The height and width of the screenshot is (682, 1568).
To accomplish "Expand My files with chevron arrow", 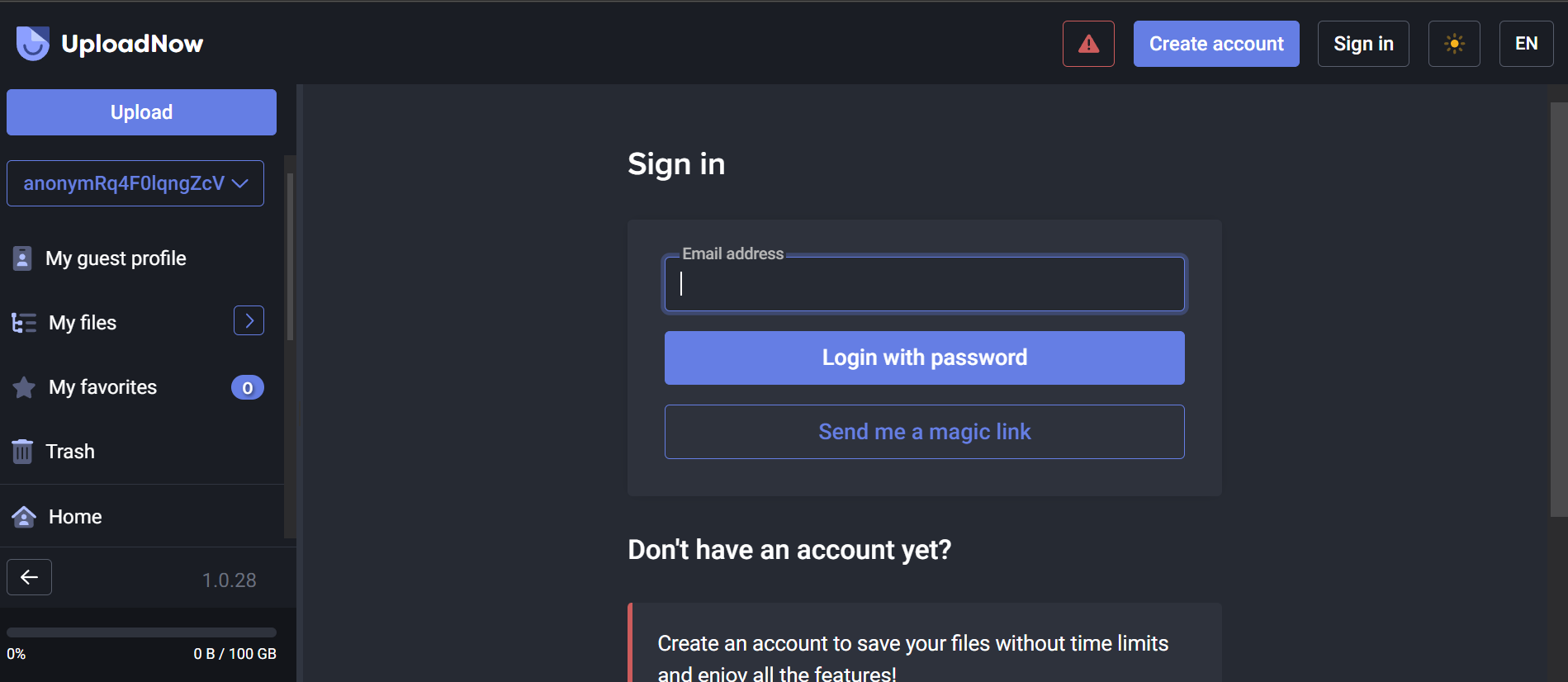I will (x=249, y=321).
